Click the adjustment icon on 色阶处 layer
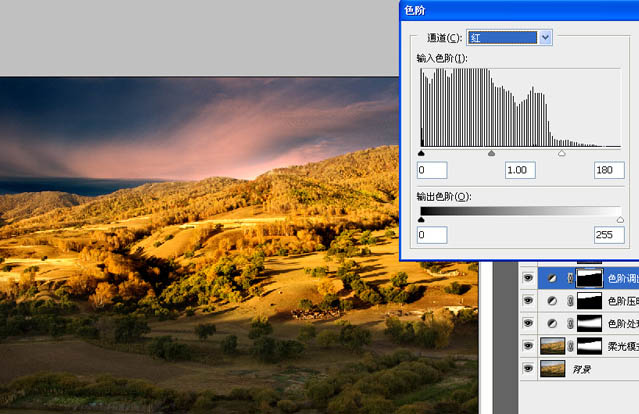 [551, 323]
